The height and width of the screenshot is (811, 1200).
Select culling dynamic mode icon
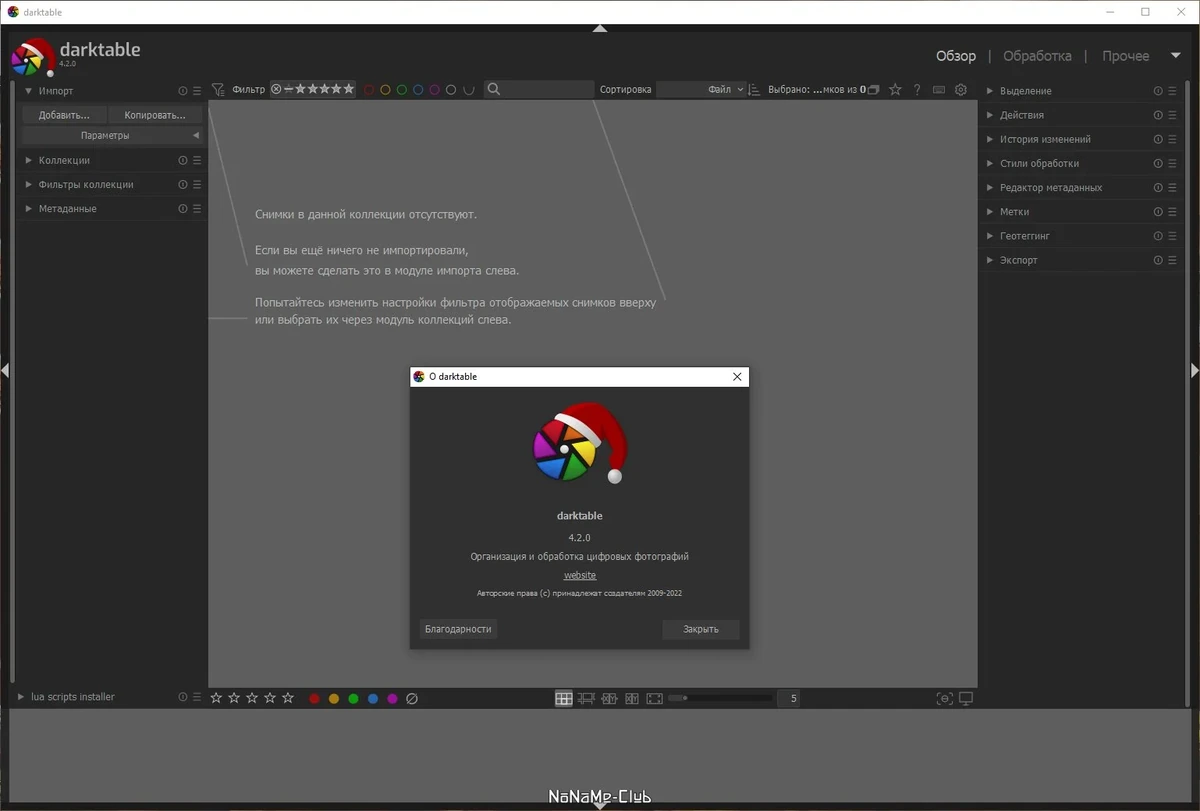point(632,698)
